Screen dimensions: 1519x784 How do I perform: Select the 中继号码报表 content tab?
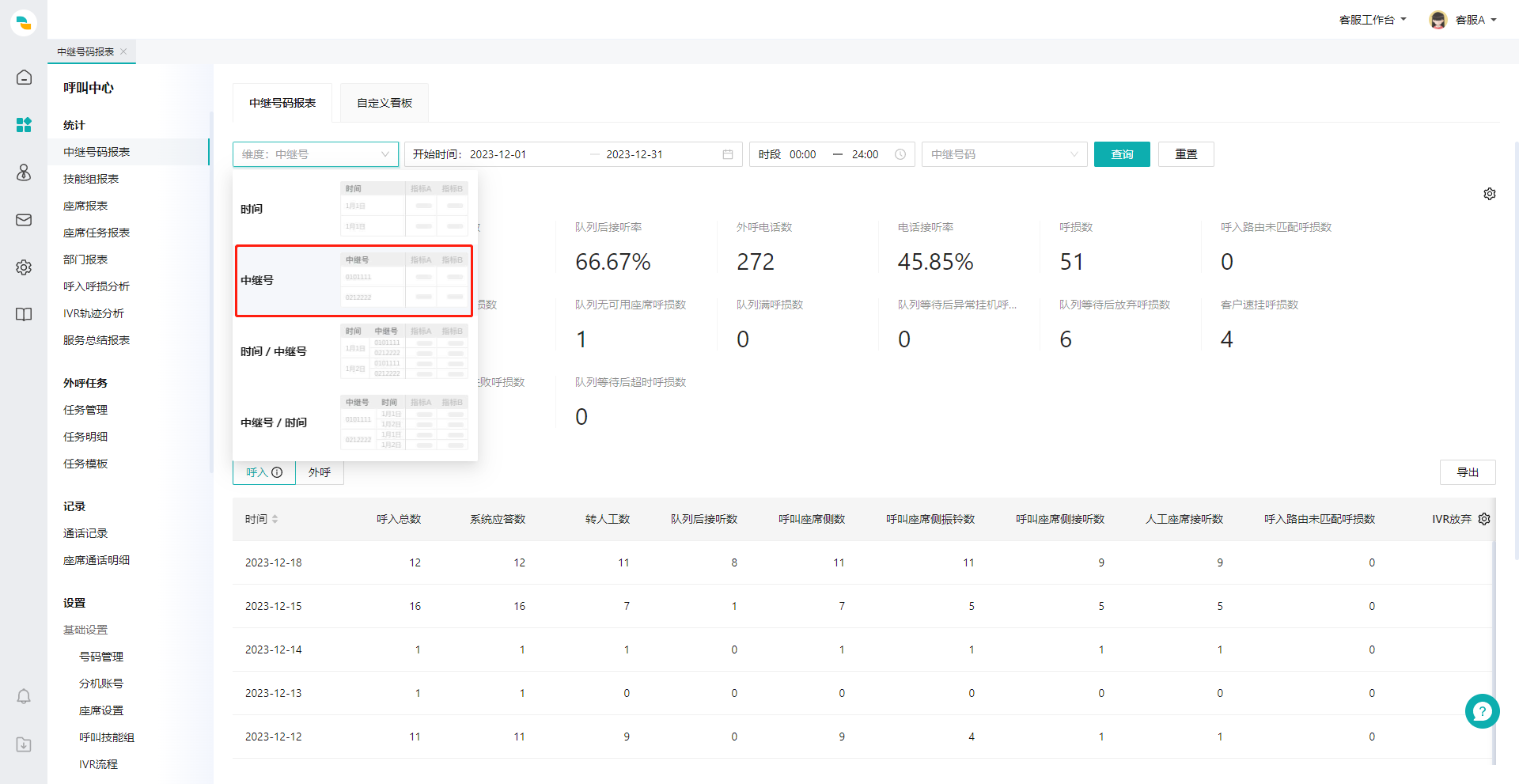point(282,103)
